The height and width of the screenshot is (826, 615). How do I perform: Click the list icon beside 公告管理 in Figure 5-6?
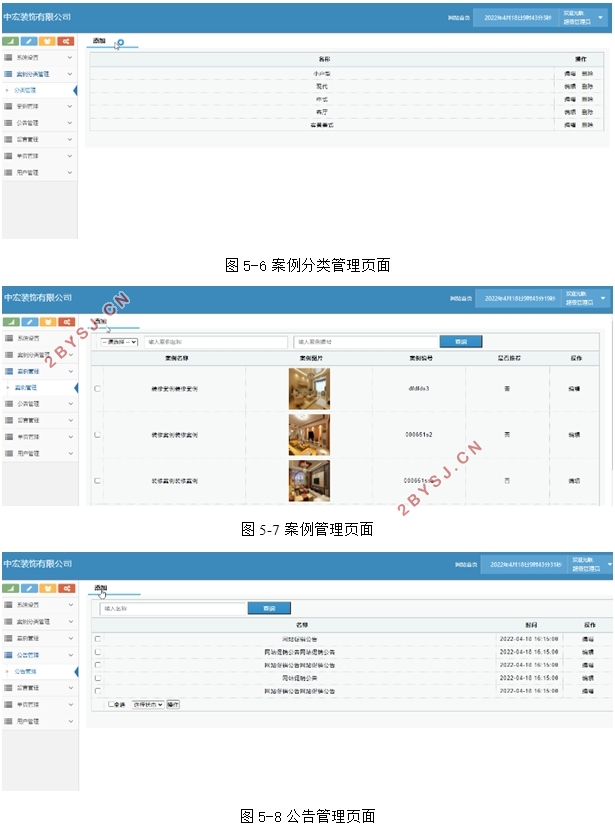pyautogui.click(x=8, y=123)
